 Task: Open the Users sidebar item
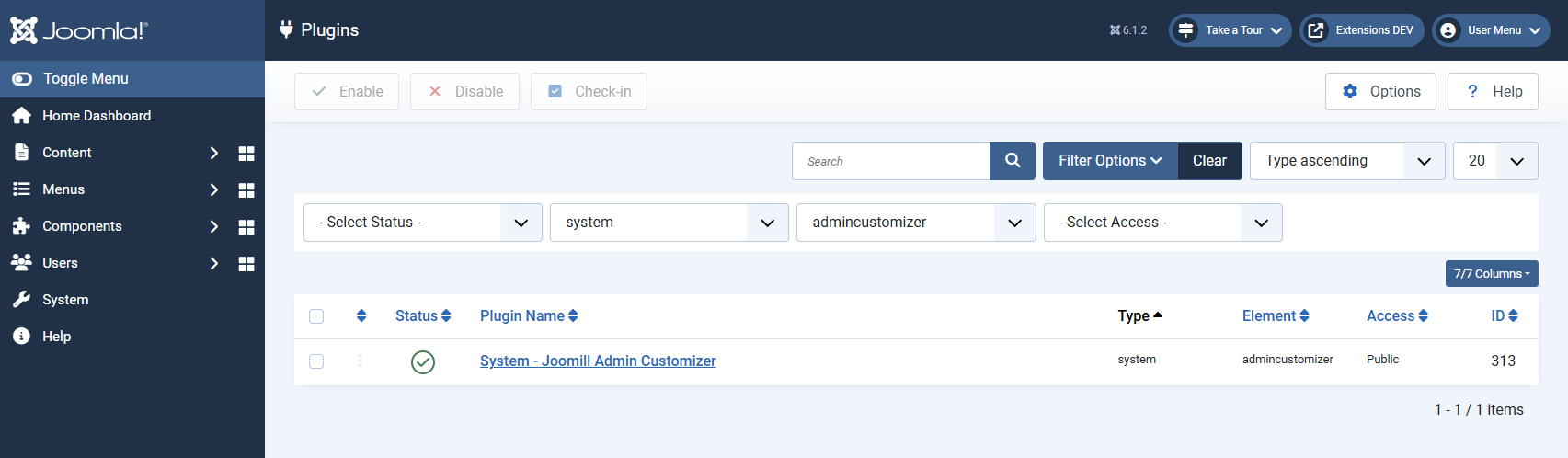tap(60, 263)
